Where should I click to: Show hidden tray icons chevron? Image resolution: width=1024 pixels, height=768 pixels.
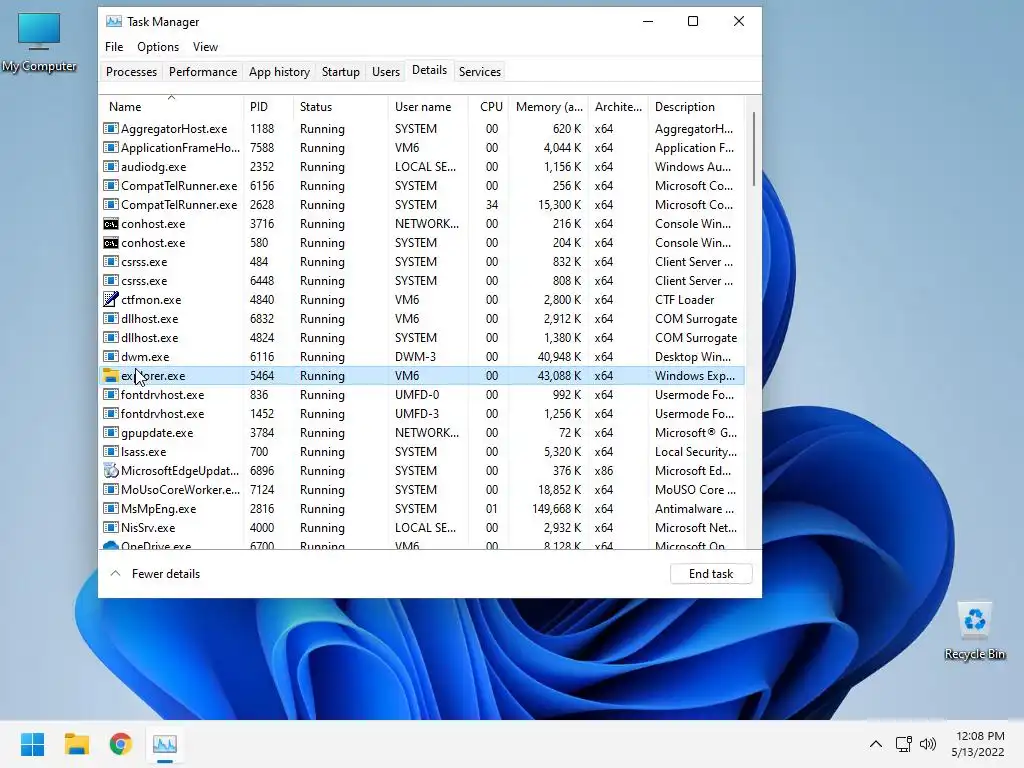click(876, 744)
